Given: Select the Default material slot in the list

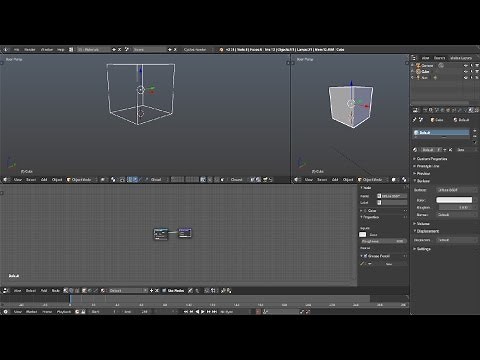Looking at the screenshot, I should tap(441, 132).
